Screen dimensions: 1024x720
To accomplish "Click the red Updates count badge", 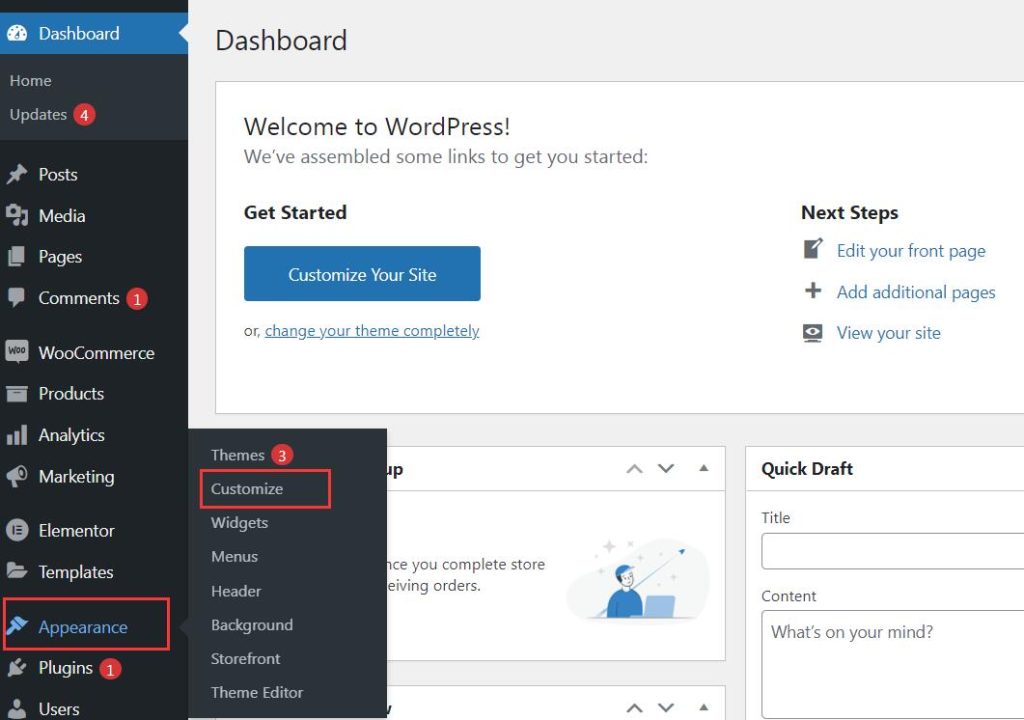I will point(84,115).
